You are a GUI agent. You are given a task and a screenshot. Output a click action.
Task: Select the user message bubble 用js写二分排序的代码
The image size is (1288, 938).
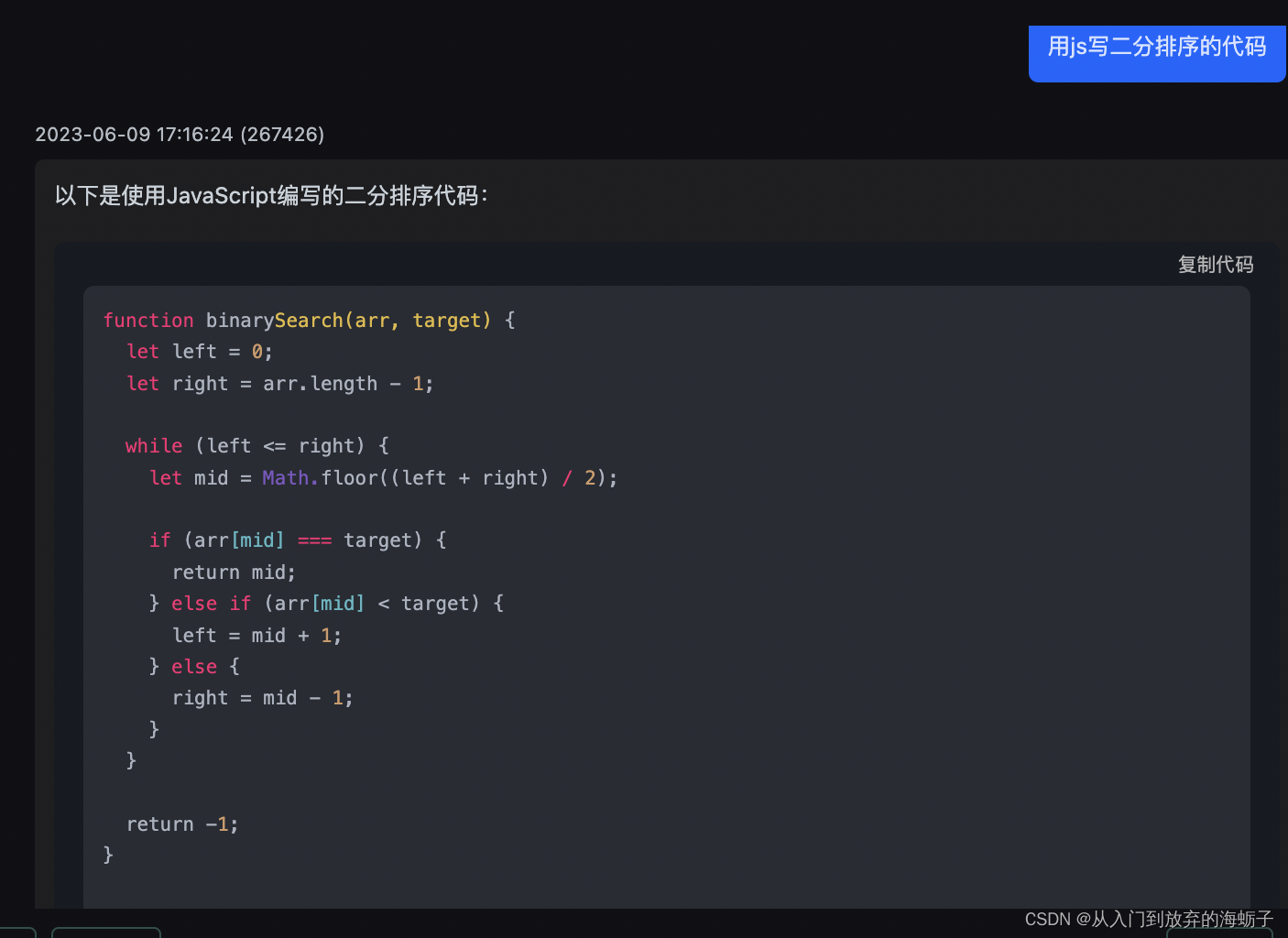pos(1157,53)
